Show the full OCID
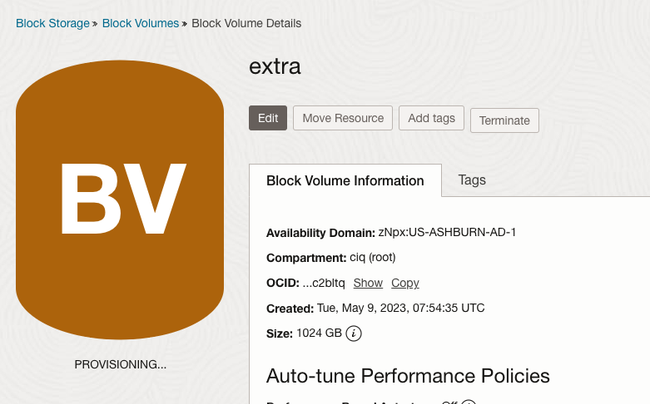Viewport: 650px width, 404px height. [x=368, y=283]
